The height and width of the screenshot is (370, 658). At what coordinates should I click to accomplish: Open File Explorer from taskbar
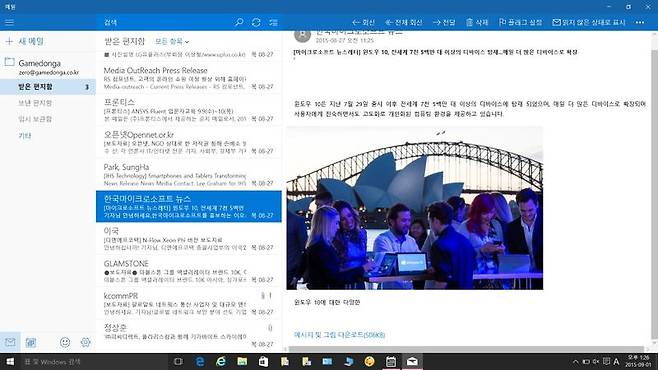click(x=242, y=362)
